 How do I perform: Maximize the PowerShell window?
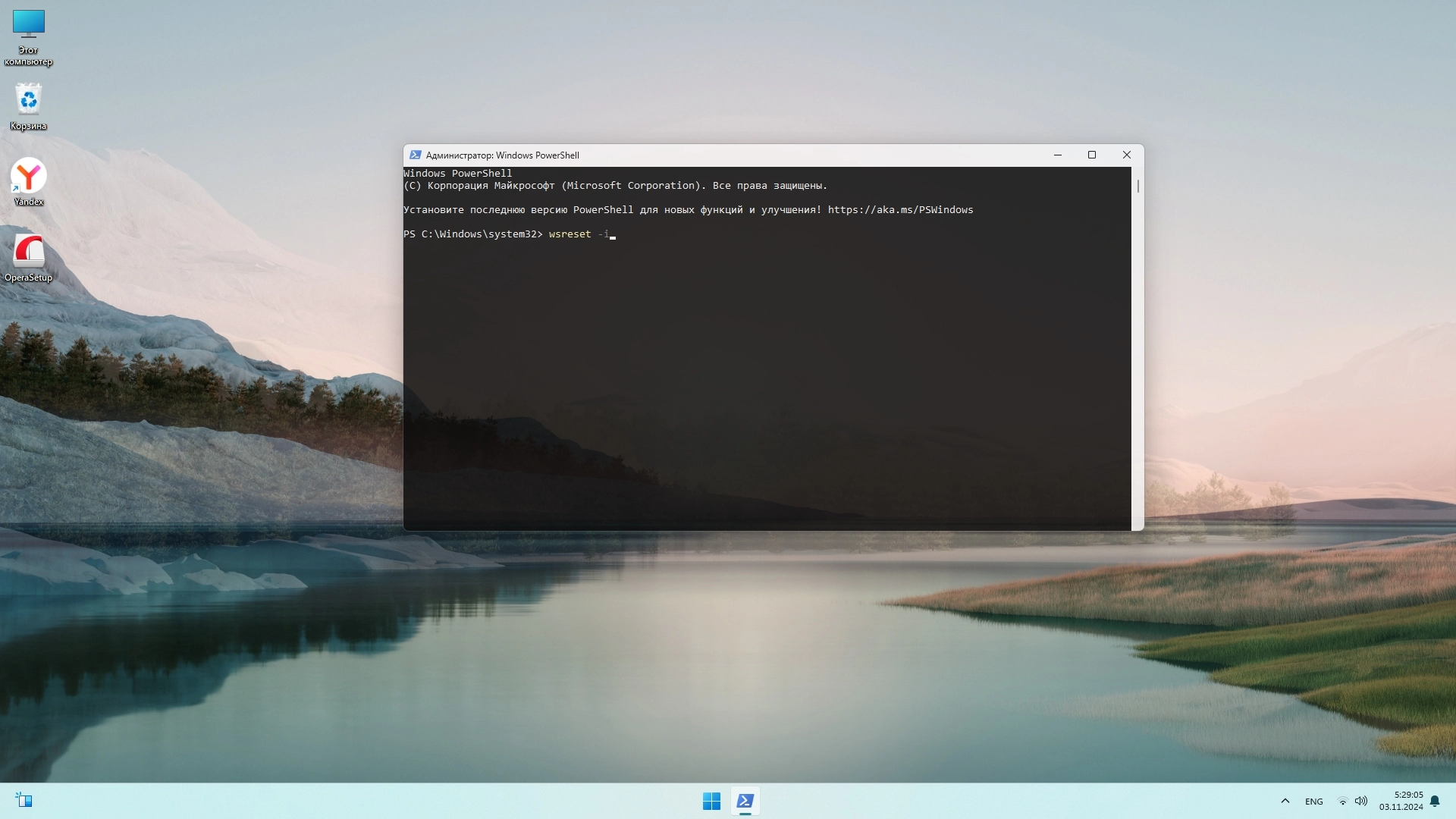[x=1092, y=155]
